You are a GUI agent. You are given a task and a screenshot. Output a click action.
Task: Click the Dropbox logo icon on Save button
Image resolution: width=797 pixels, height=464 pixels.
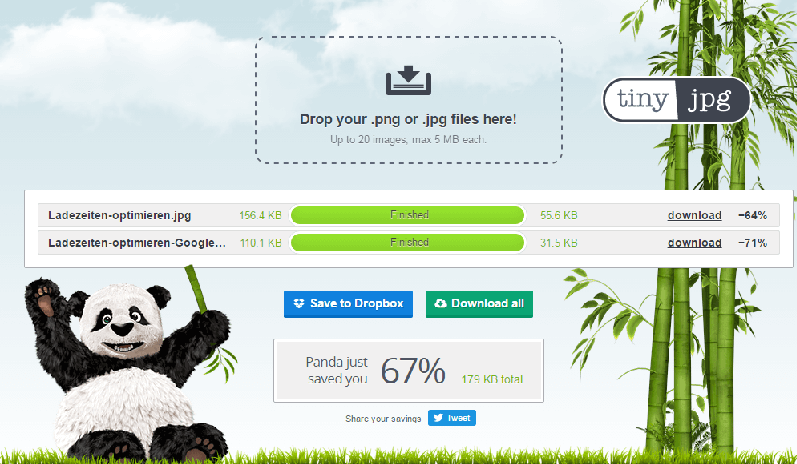[299, 303]
